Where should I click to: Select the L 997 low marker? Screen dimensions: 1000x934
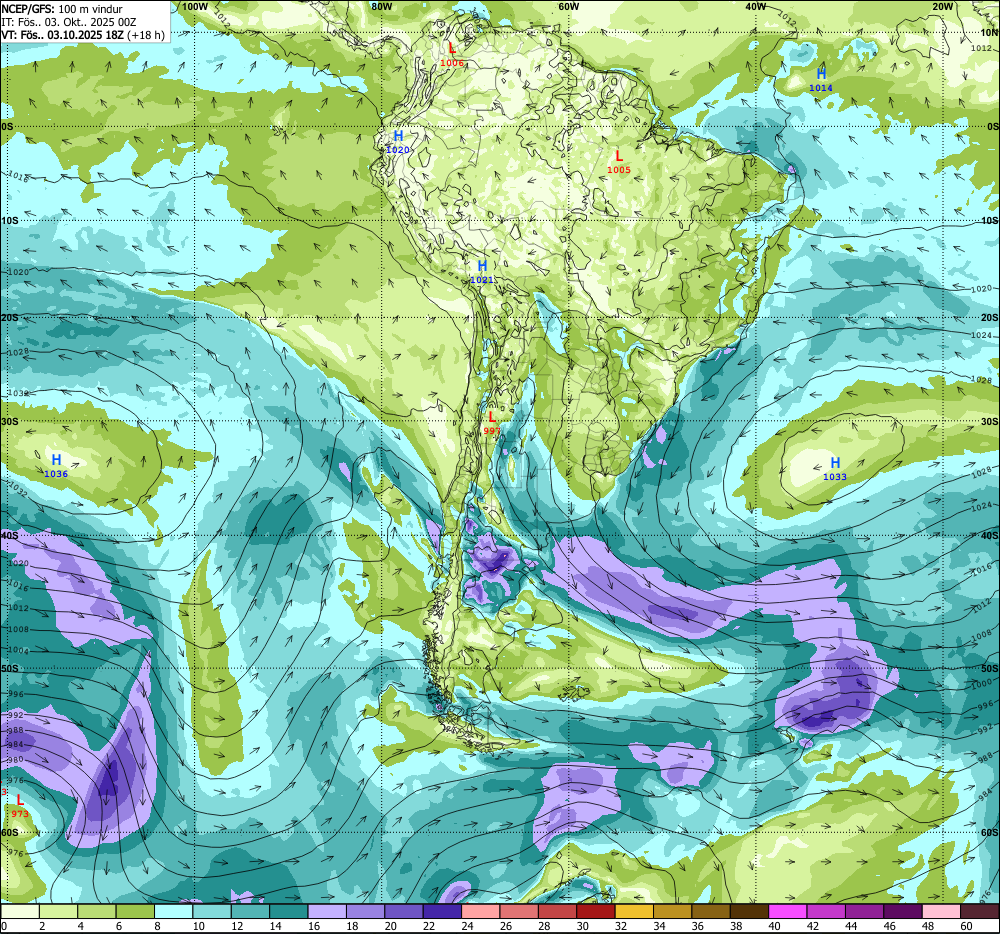click(x=492, y=423)
